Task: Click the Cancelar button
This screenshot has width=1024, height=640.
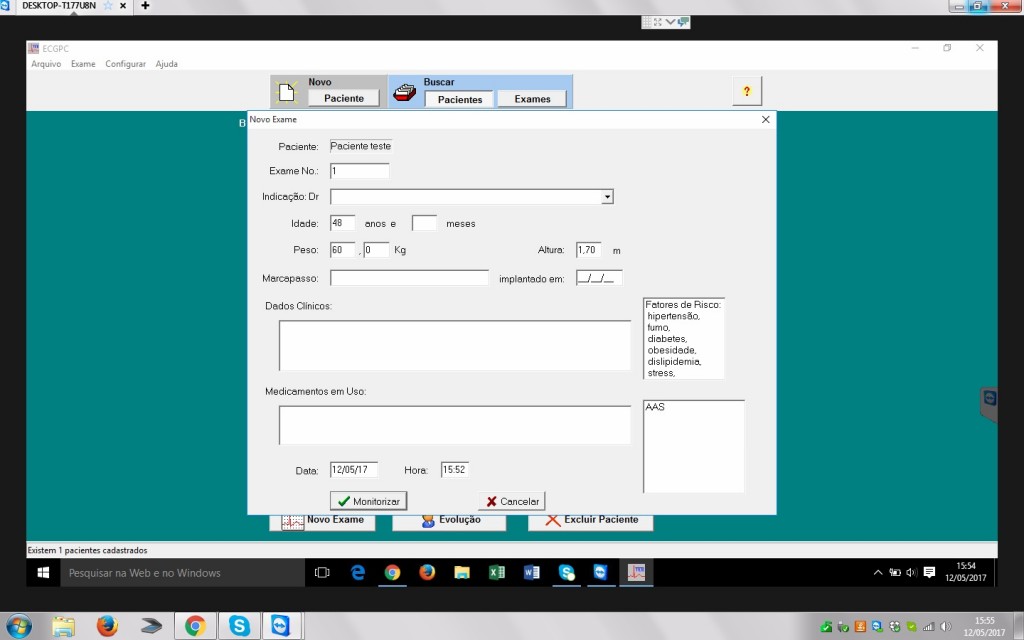Action: click(511, 501)
